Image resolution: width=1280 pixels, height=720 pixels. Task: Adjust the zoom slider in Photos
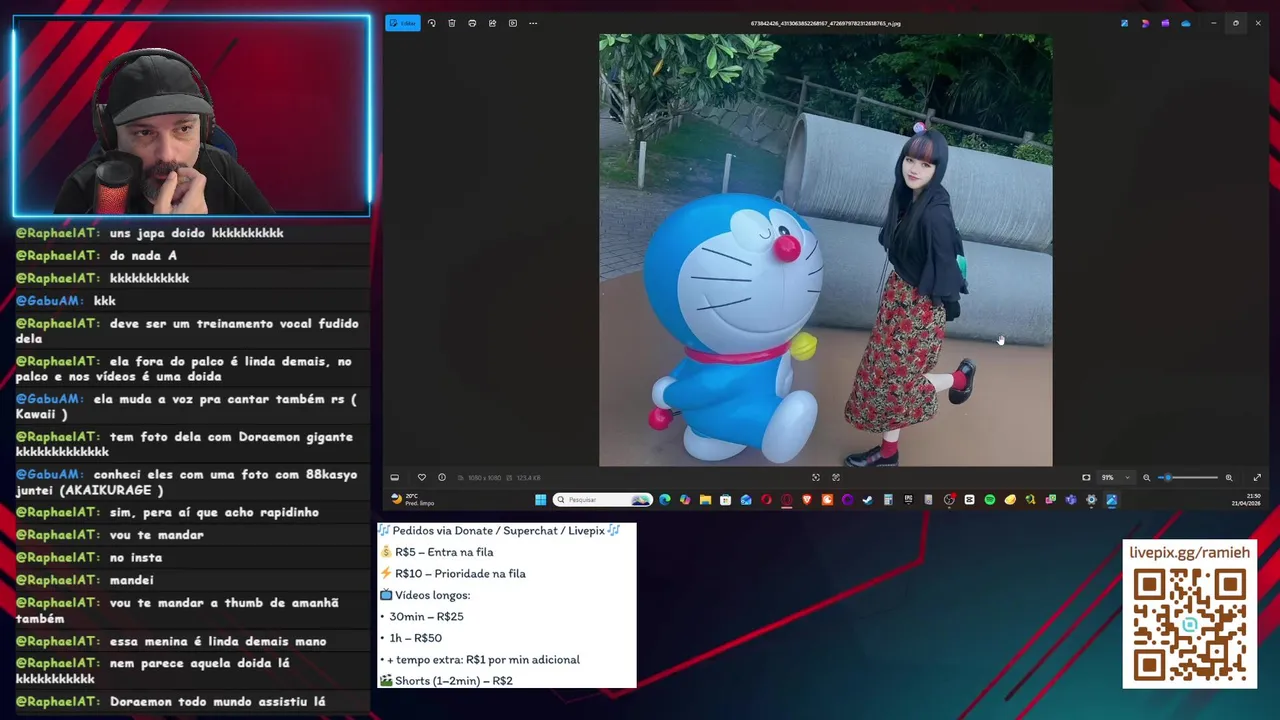point(1189,478)
